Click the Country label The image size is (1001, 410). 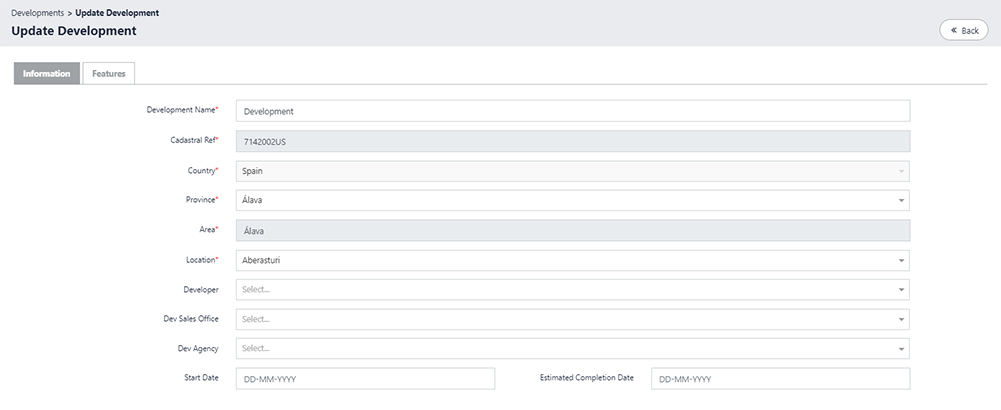click(203, 171)
